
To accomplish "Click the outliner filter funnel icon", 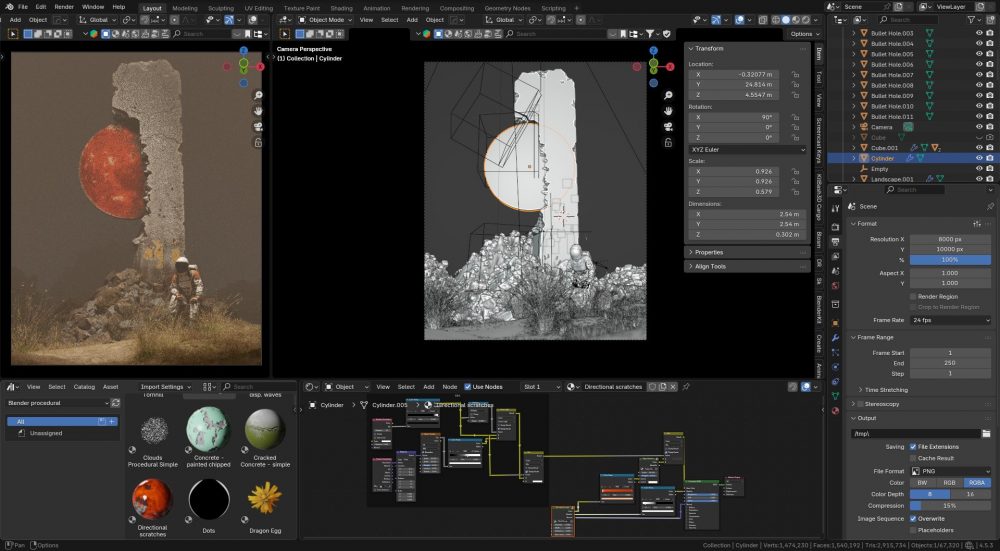I will [971, 20].
